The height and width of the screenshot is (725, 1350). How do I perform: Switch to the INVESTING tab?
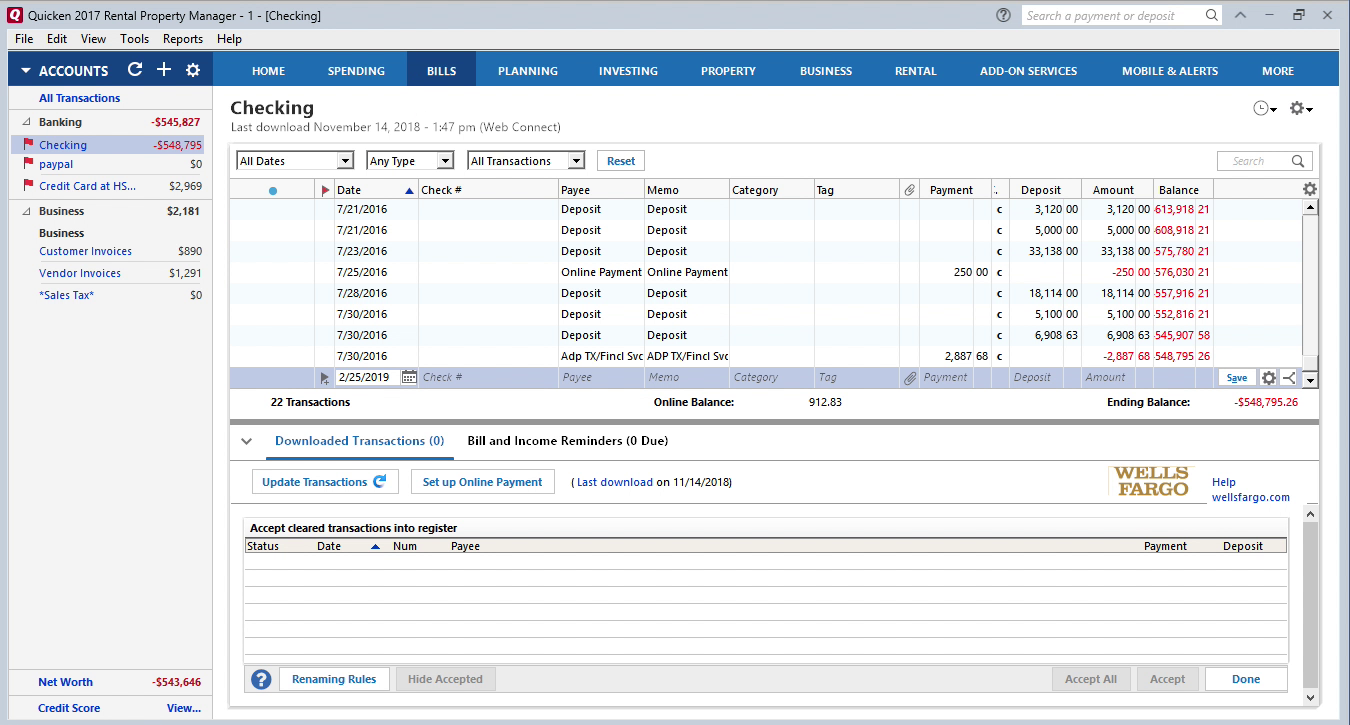pos(628,71)
